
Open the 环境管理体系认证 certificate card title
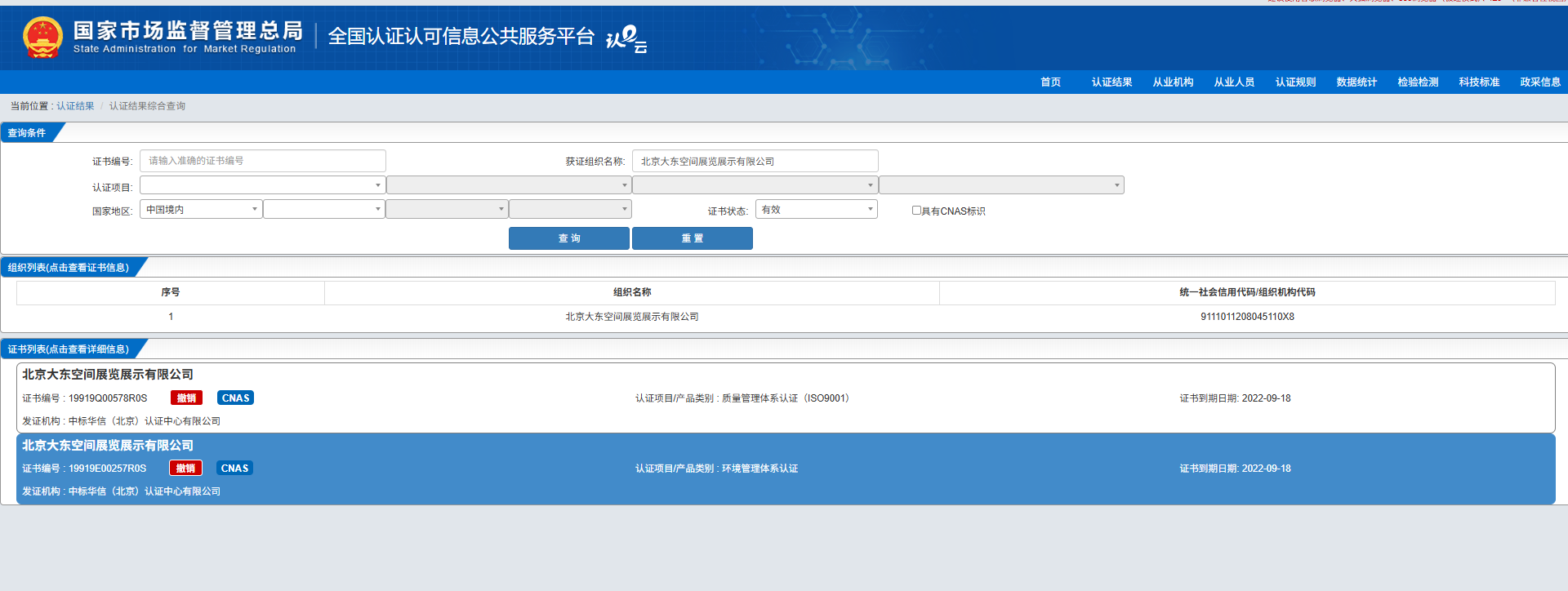[108, 446]
